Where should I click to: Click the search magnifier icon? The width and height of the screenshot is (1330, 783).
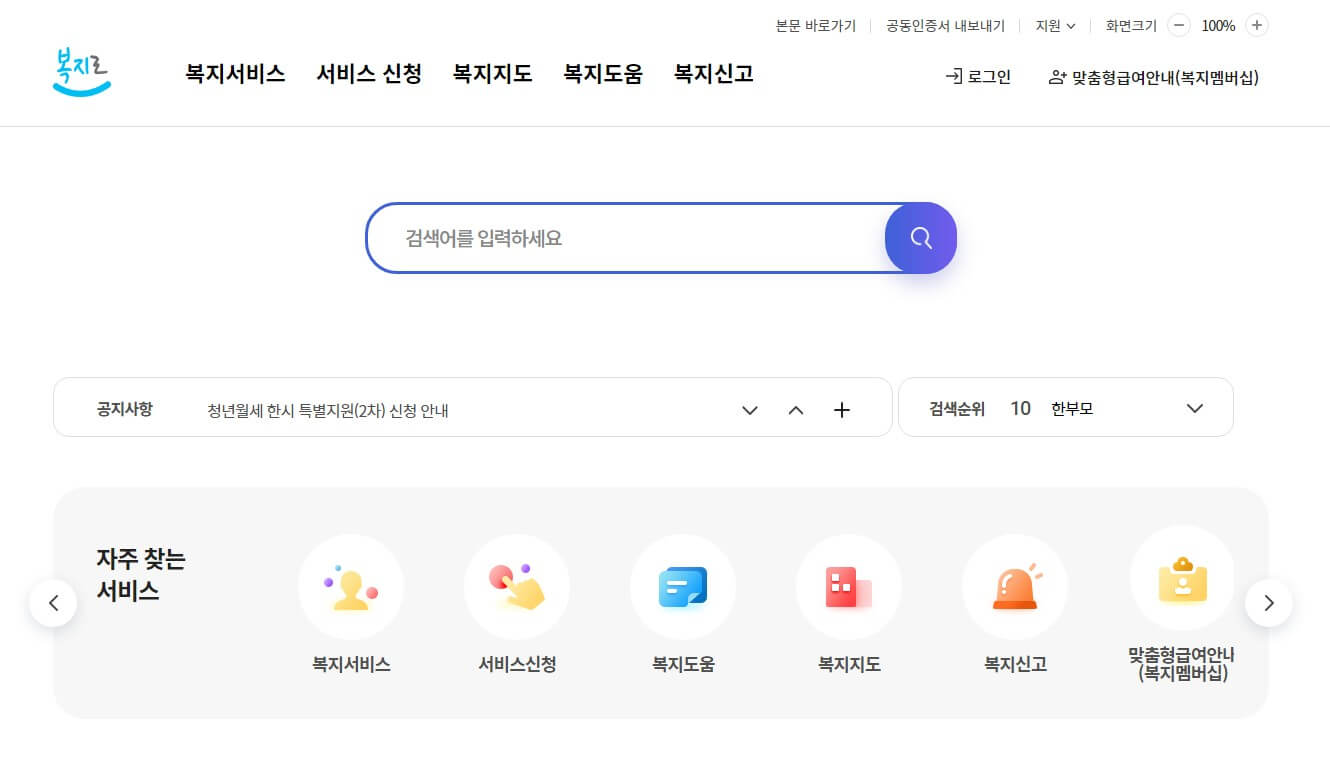pyautogui.click(x=919, y=238)
